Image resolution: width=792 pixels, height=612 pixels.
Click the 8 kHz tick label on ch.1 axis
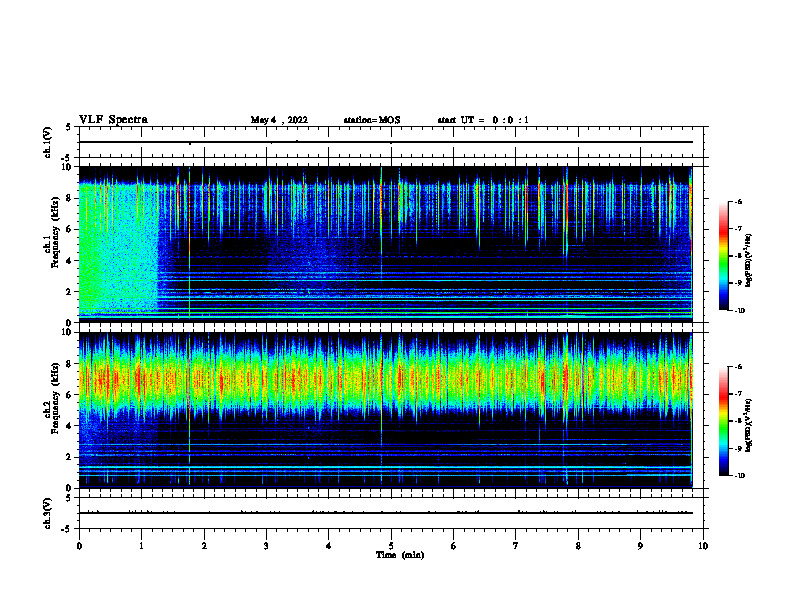coord(70,198)
